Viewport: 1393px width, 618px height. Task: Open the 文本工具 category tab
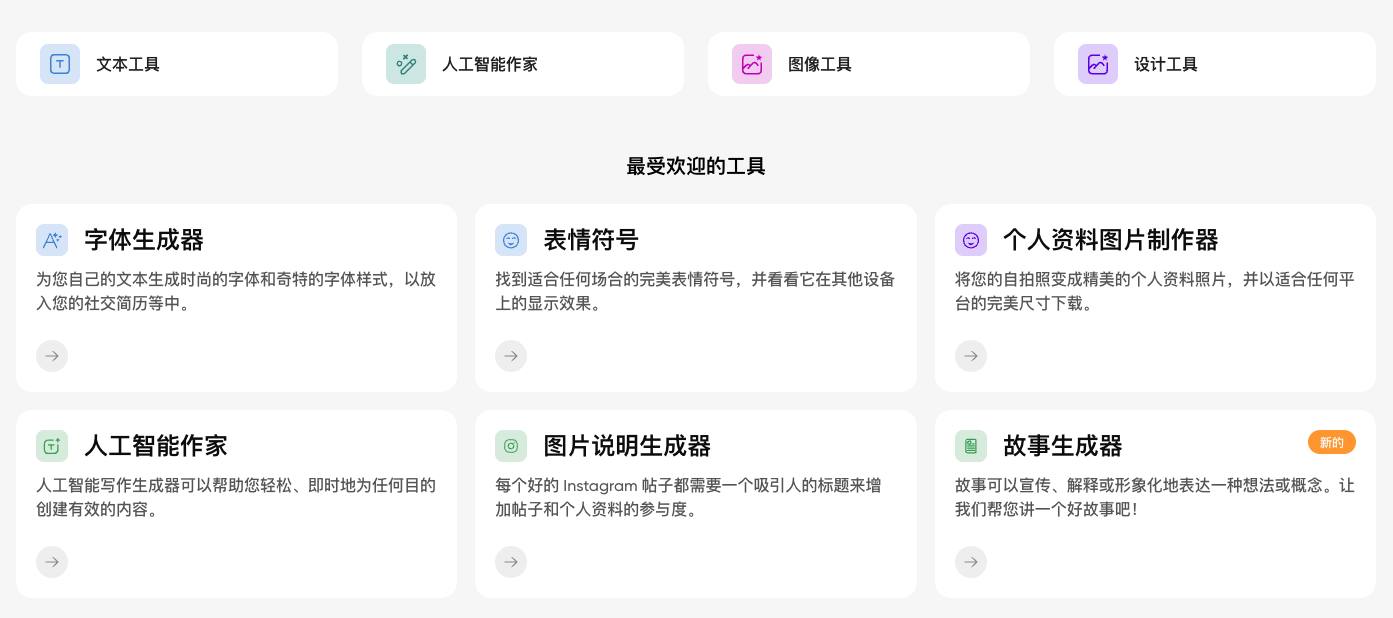[128, 65]
